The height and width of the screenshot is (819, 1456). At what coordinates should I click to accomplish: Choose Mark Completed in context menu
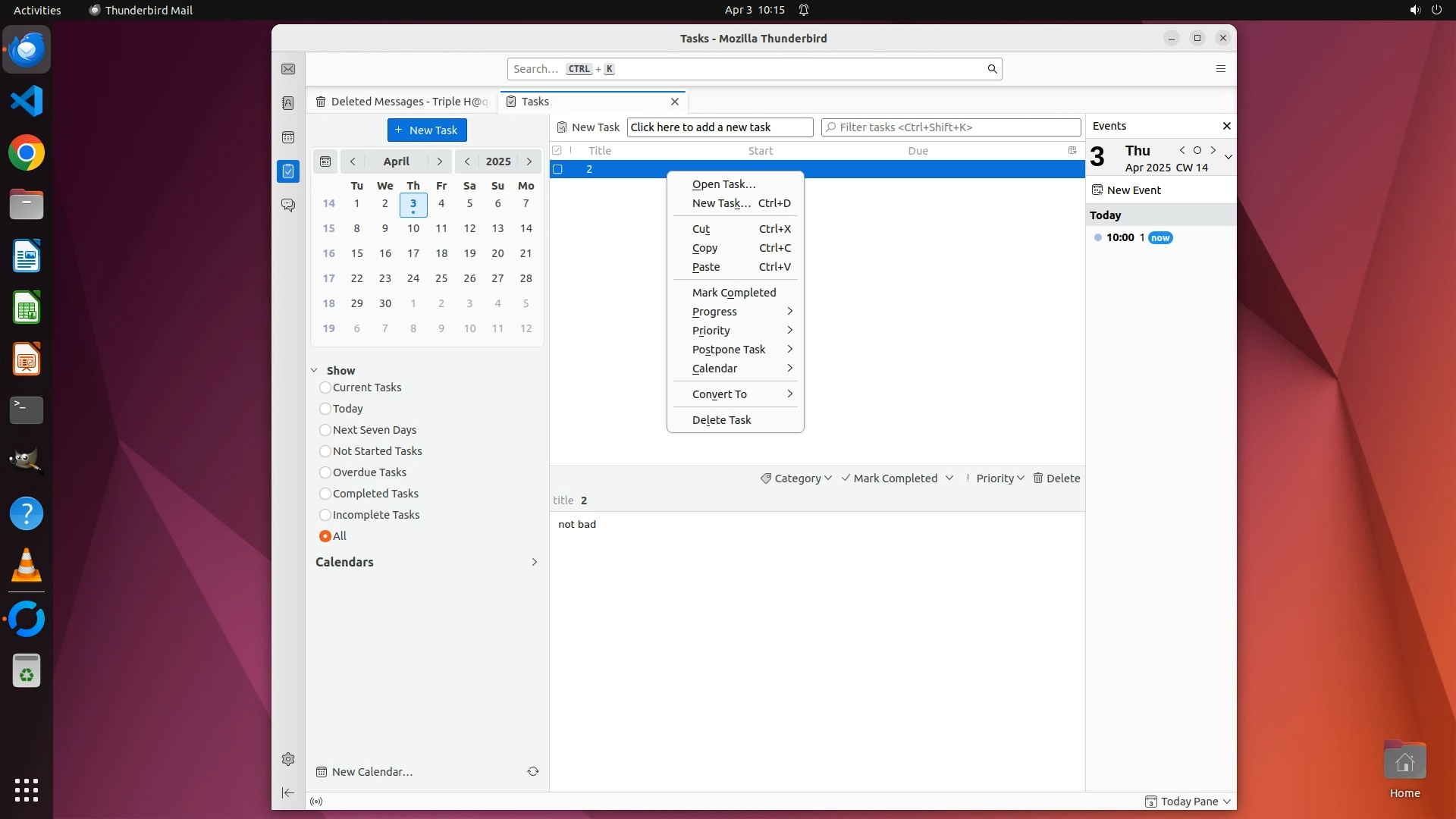tap(733, 293)
